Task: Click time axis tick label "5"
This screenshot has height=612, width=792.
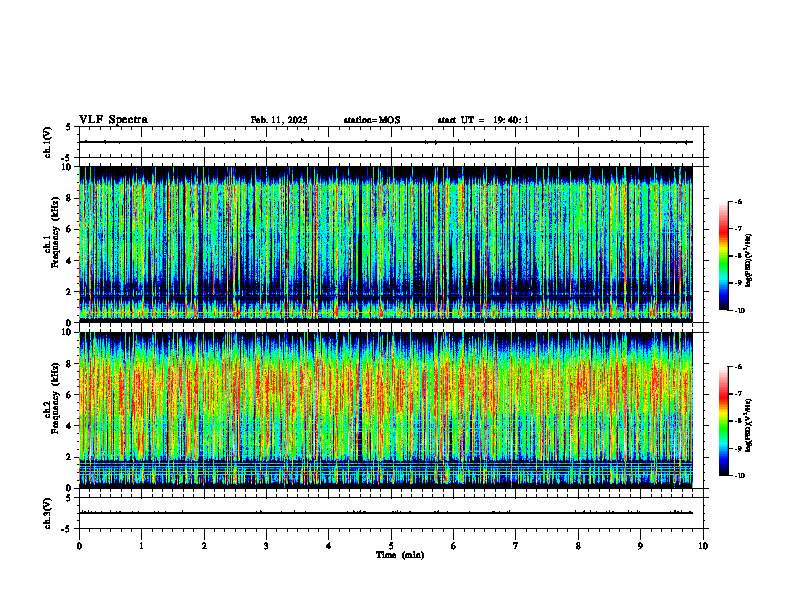Action: pos(391,546)
